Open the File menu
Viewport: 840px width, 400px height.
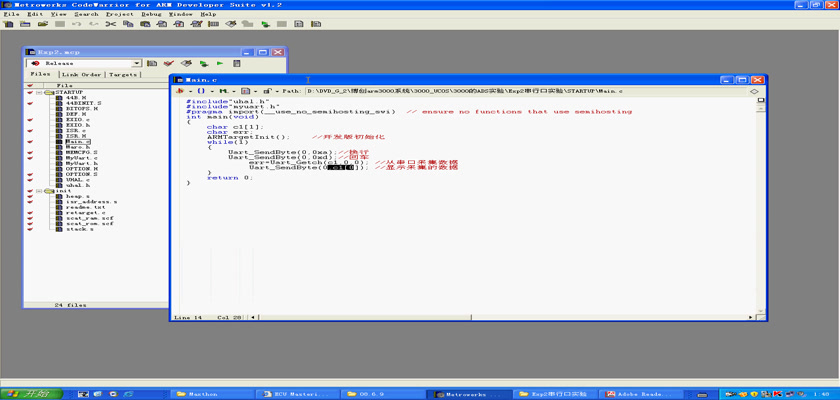[x=11, y=14]
